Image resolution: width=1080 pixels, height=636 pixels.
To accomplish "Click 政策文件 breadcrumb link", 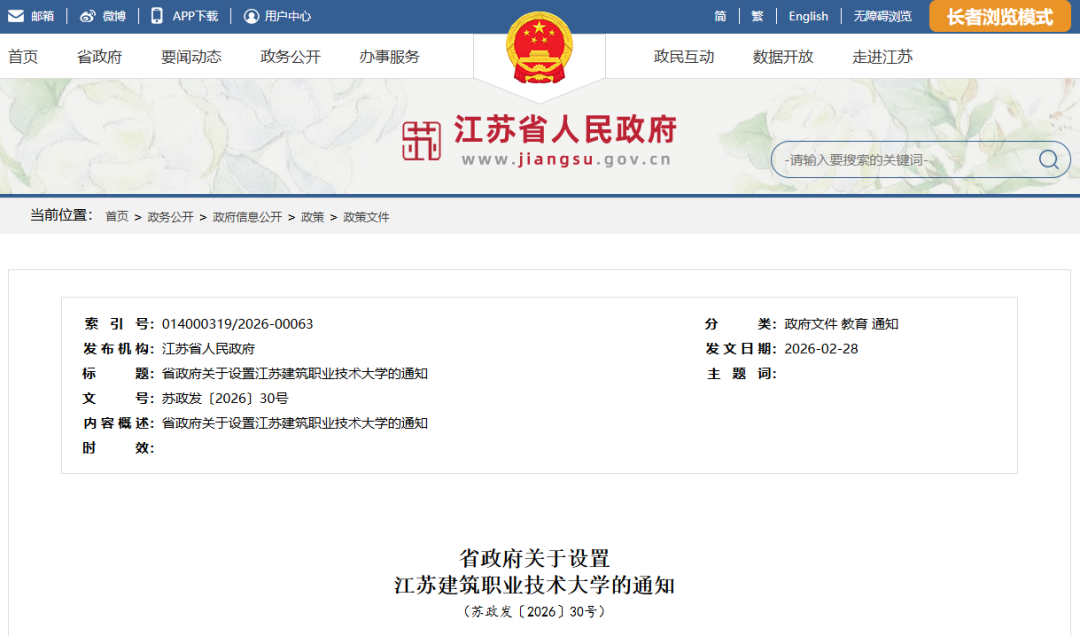I will (x=366, y=217).
